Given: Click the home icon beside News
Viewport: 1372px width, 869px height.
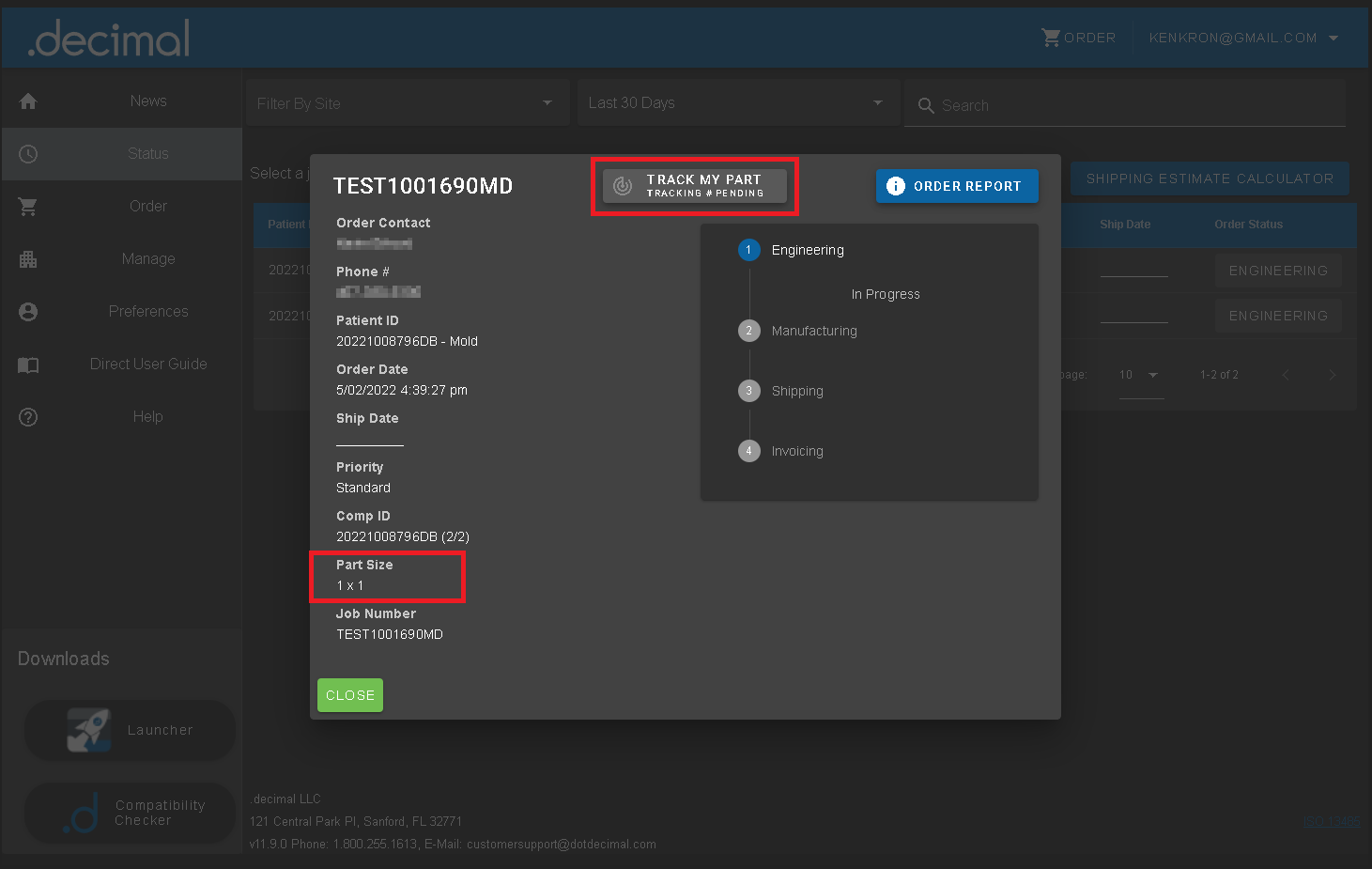Looking at the screenshot, I should pos(28,101).
